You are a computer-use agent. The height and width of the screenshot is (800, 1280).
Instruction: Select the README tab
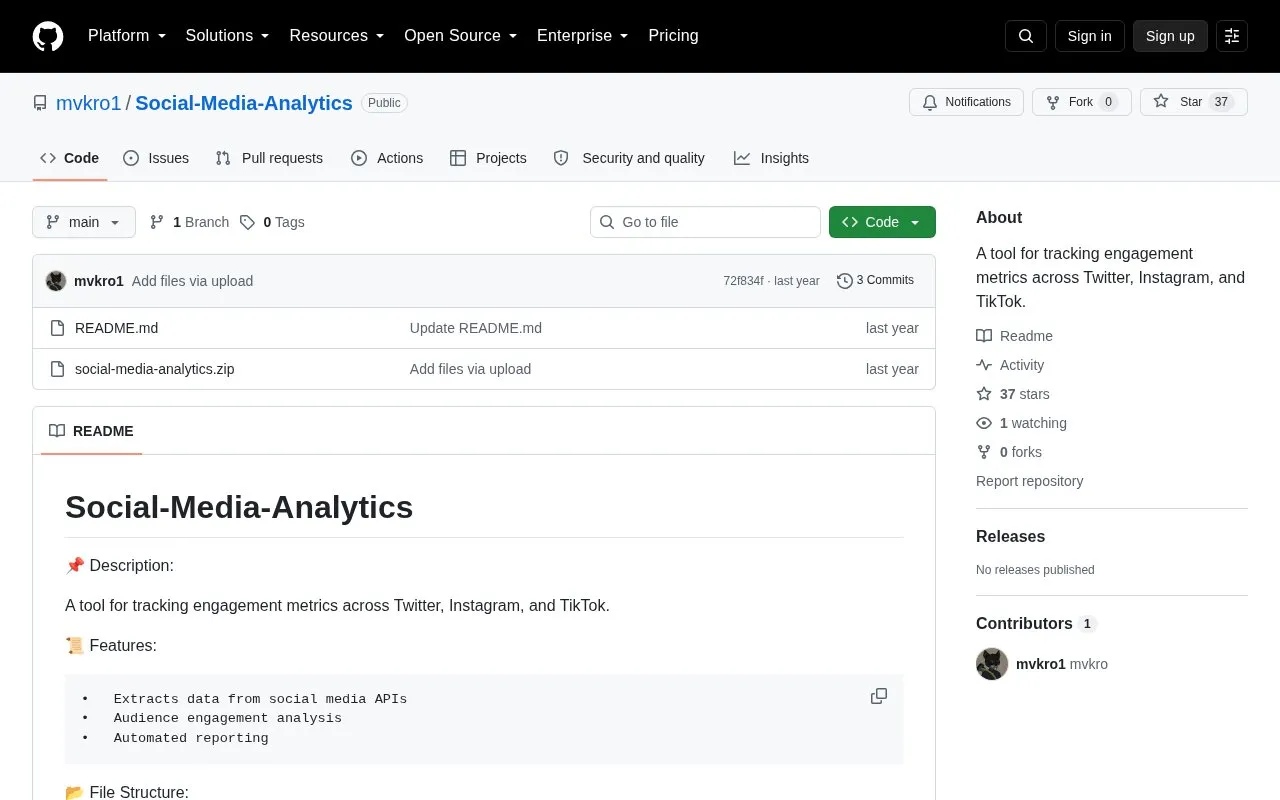tap(91, 431)
